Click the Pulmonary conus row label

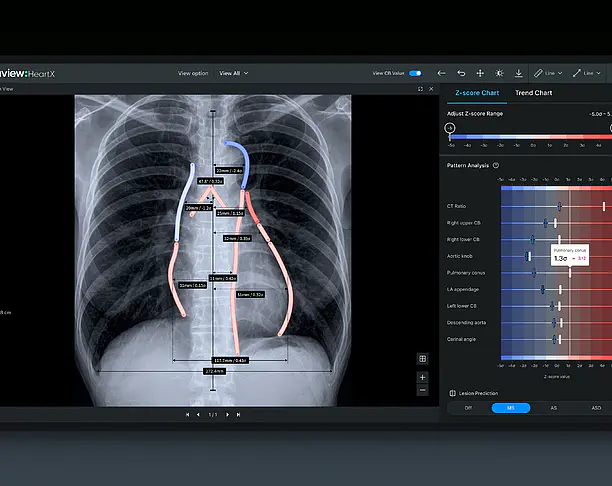(466, 273)
